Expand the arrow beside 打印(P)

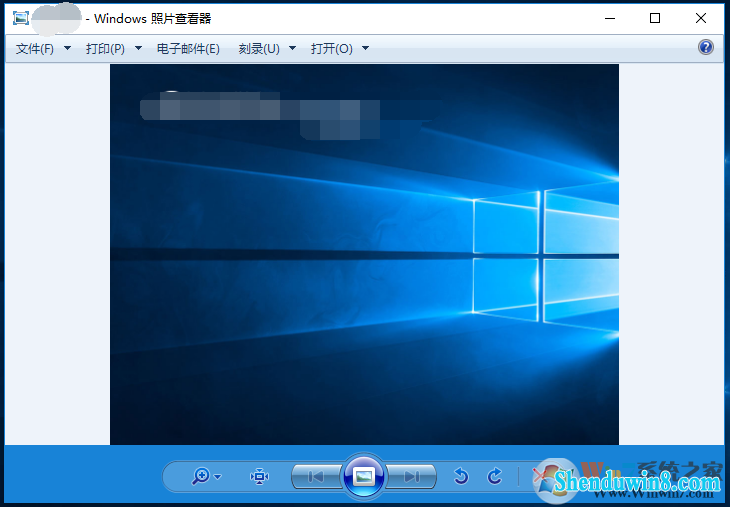point(138,48)
